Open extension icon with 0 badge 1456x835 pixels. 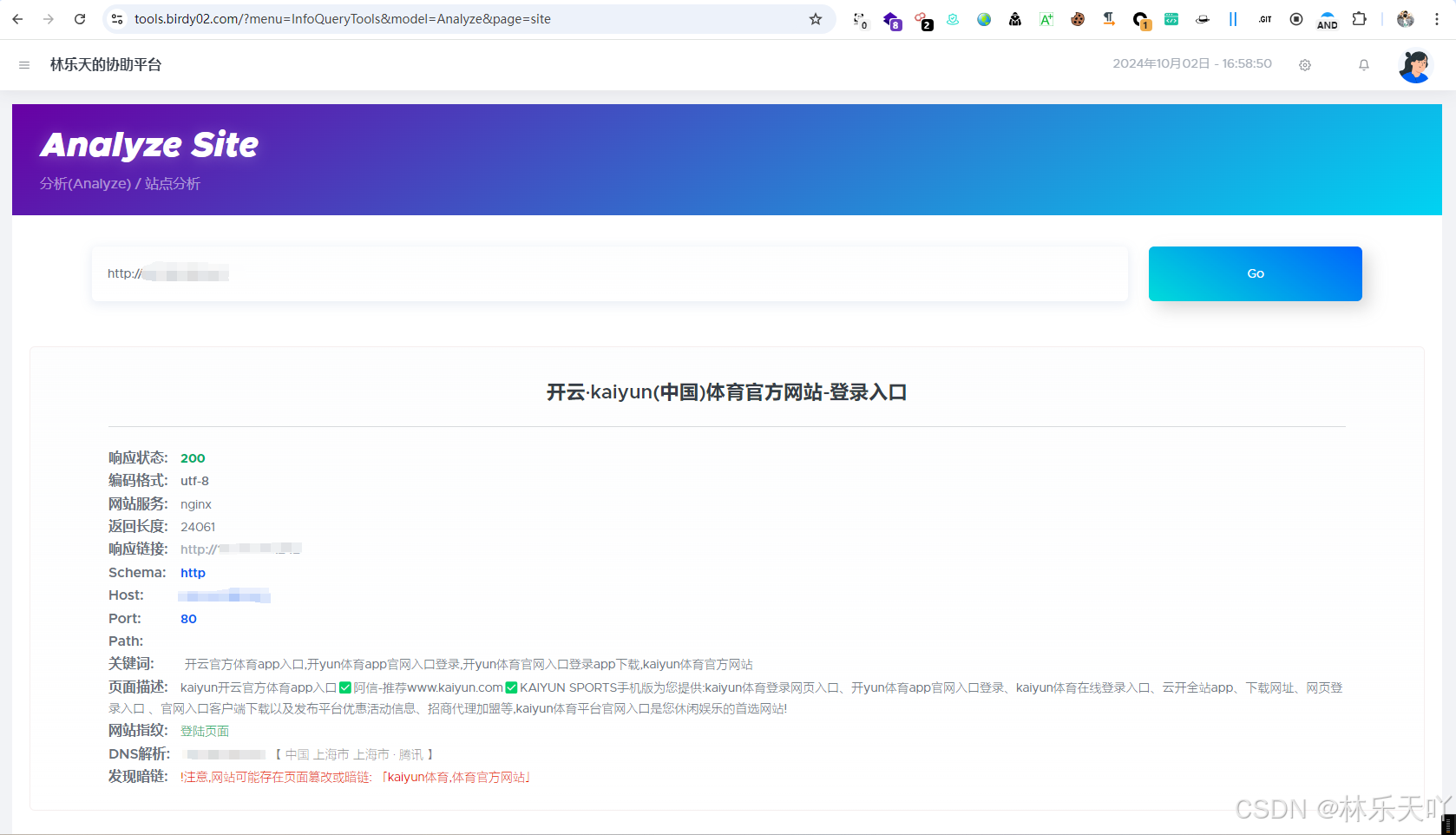(860, 20)
